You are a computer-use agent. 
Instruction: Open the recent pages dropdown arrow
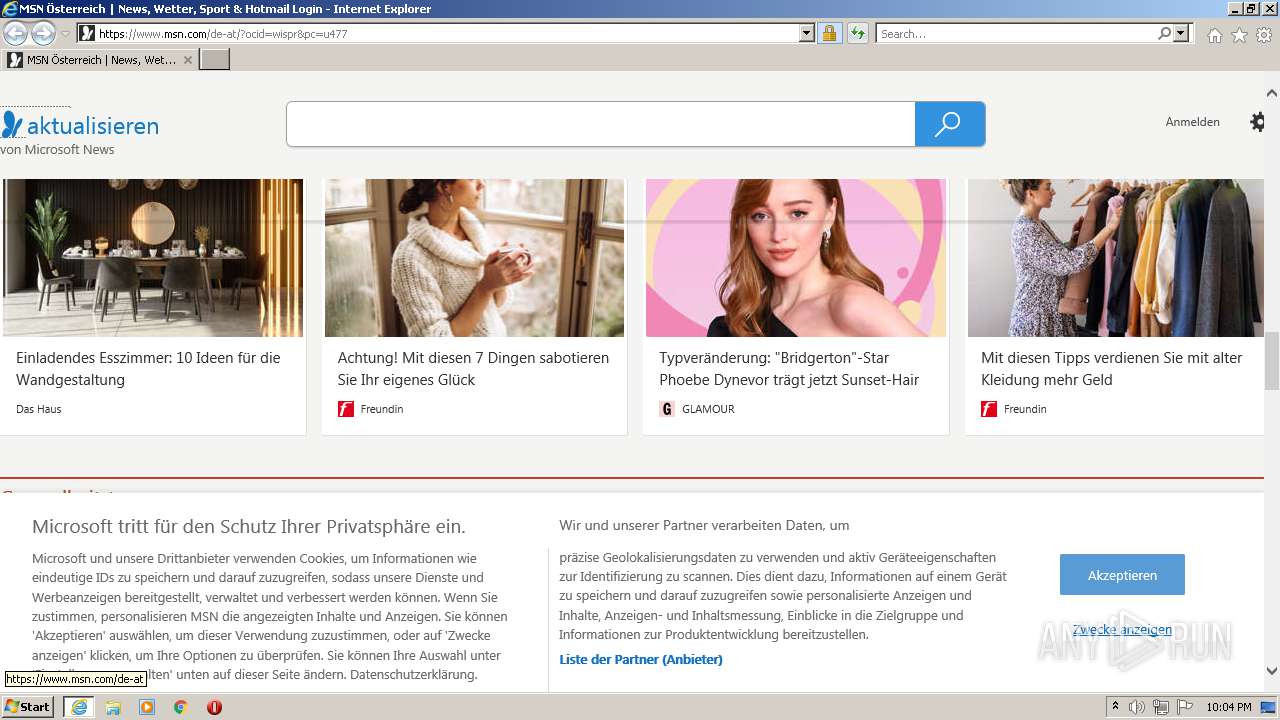(65, 34)
